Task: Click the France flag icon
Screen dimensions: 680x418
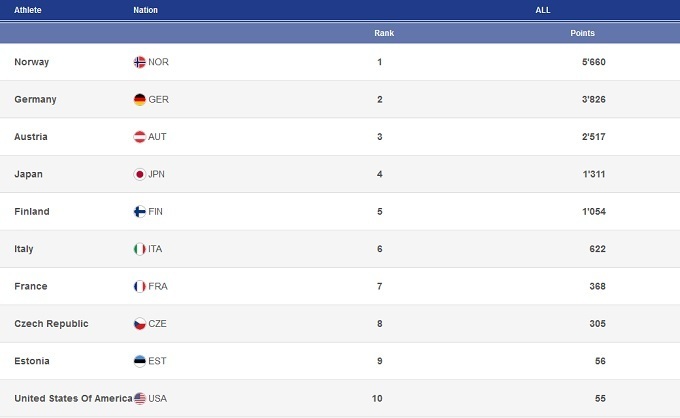Action: point(139,287)
